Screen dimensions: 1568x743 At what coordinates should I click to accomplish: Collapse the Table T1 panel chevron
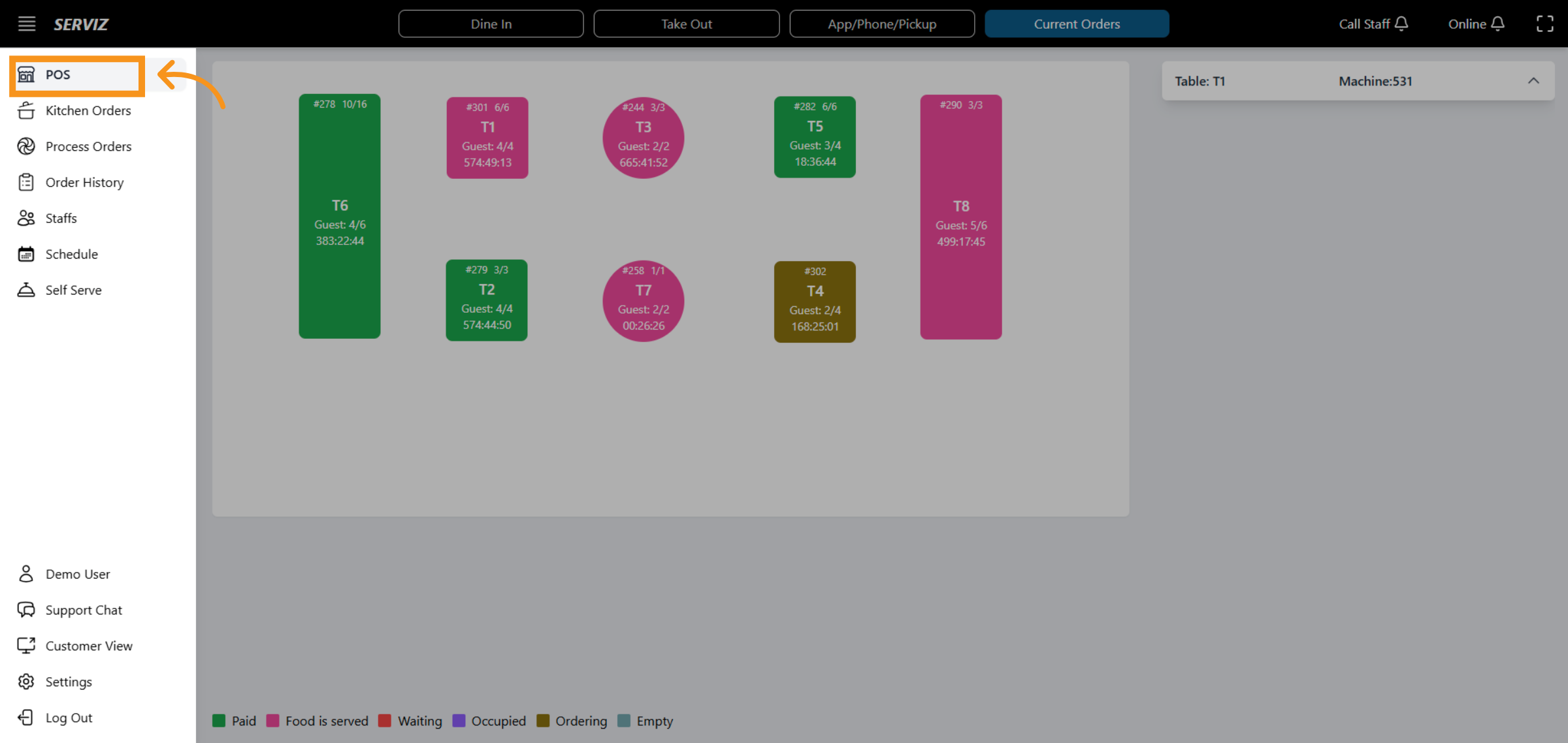1533,81
